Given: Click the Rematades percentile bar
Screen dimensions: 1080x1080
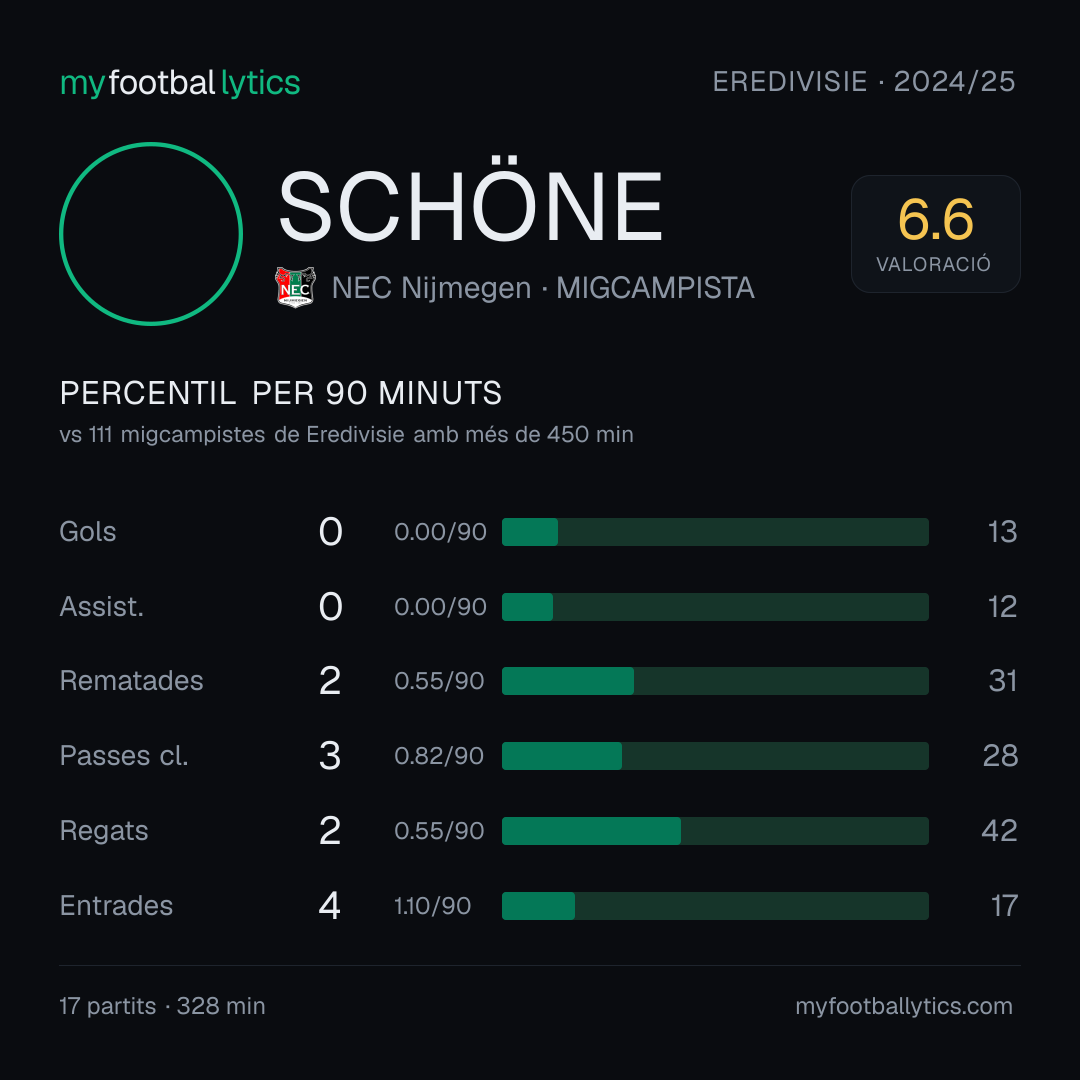Looking at the screenshot, I should [x=715, y=681].
